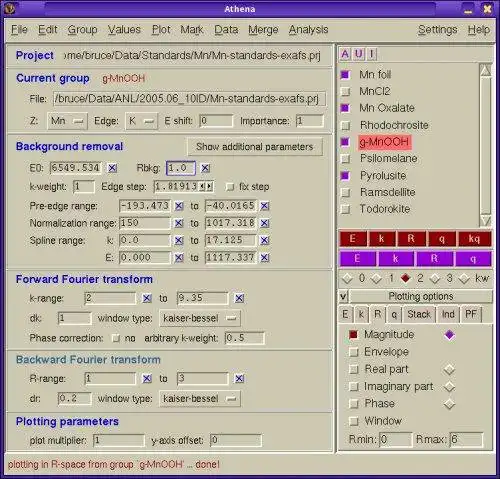Enable the fix step checkbox
This screenshot has height=479, width=500.
pyautogui.click(x=230, y=187)
